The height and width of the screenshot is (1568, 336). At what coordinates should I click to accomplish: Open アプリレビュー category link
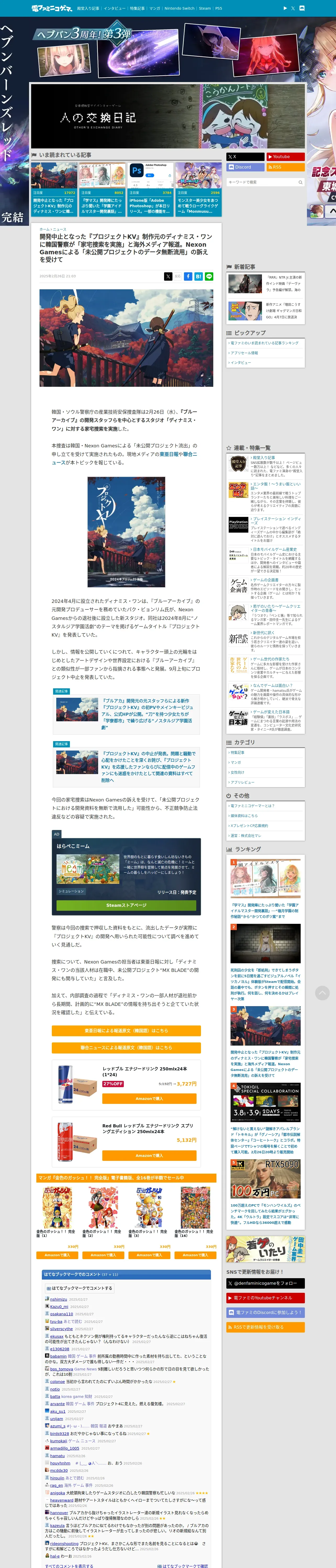point(242,782)
